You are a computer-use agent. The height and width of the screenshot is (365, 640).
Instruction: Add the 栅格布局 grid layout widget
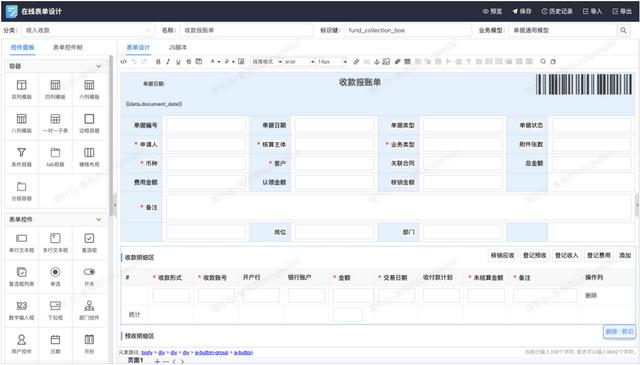tap(89, 157)
